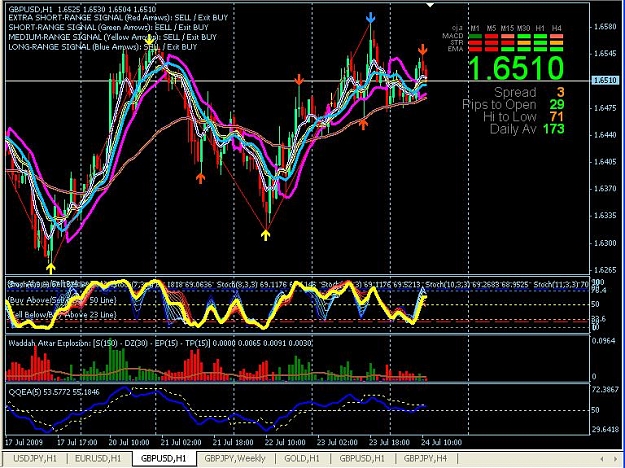Click the QQEA(5) indicator label
Image resolution: width=625 pixels, height=468 pixels.
54,392
